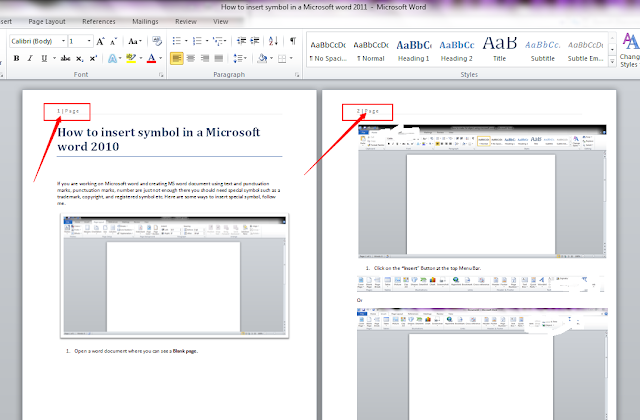640x420 pixels.
Task: Toggle Strikethrough formatting
Action: (x=65, y=58)
